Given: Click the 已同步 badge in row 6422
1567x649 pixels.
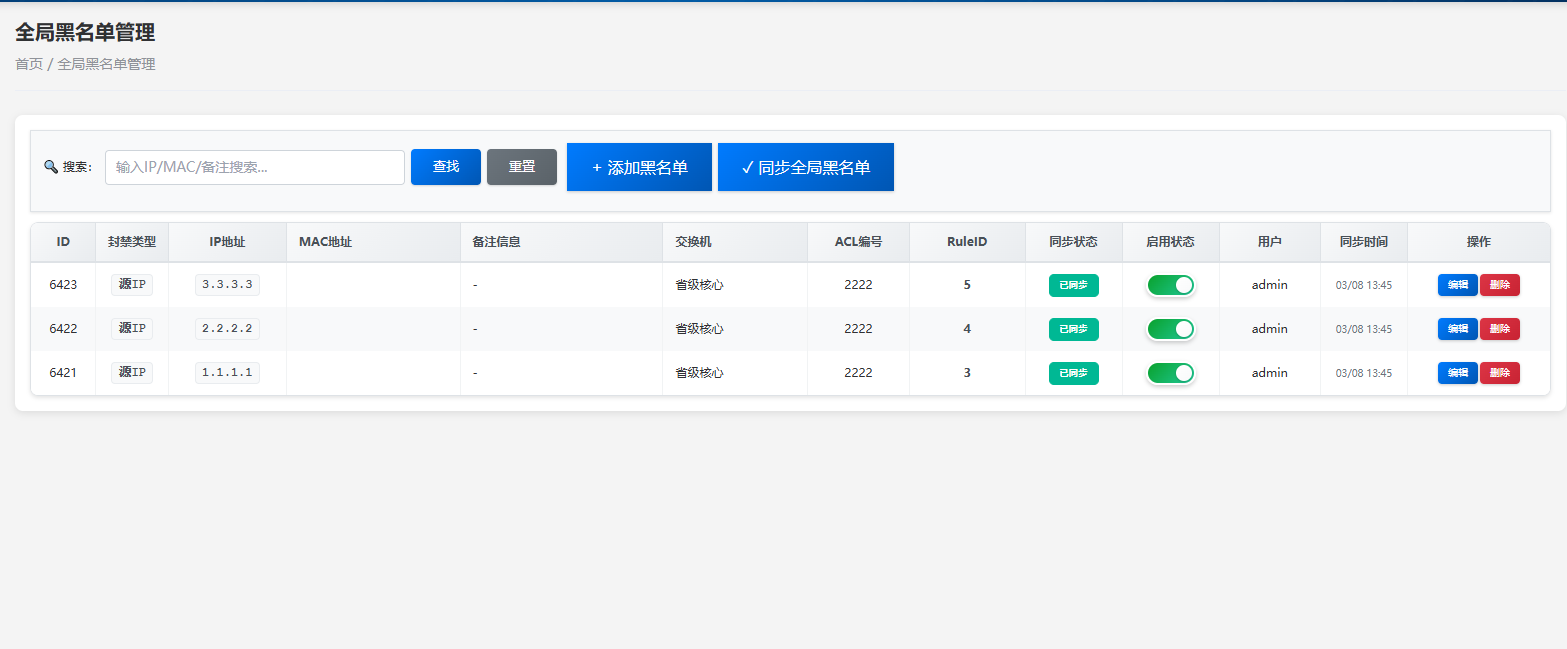Looking at the screenshot, I should tap(1074, 328).
